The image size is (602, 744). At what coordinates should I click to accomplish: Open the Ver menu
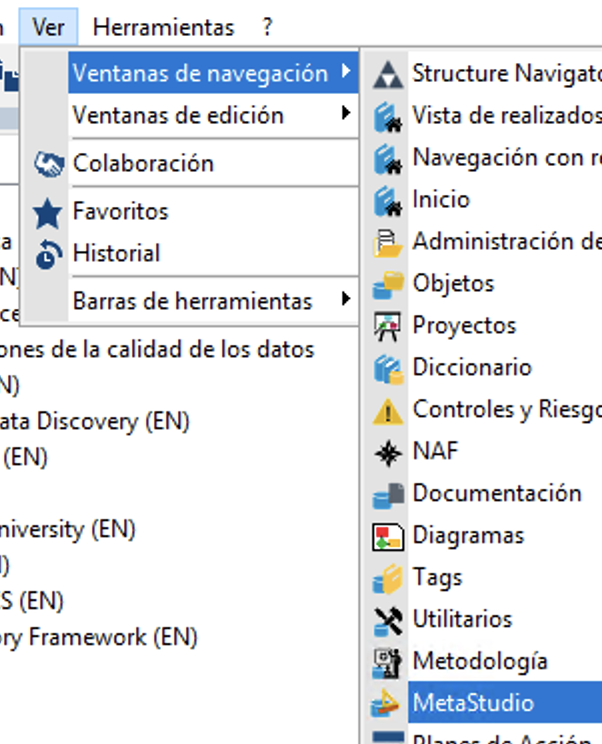coord(48,27)
